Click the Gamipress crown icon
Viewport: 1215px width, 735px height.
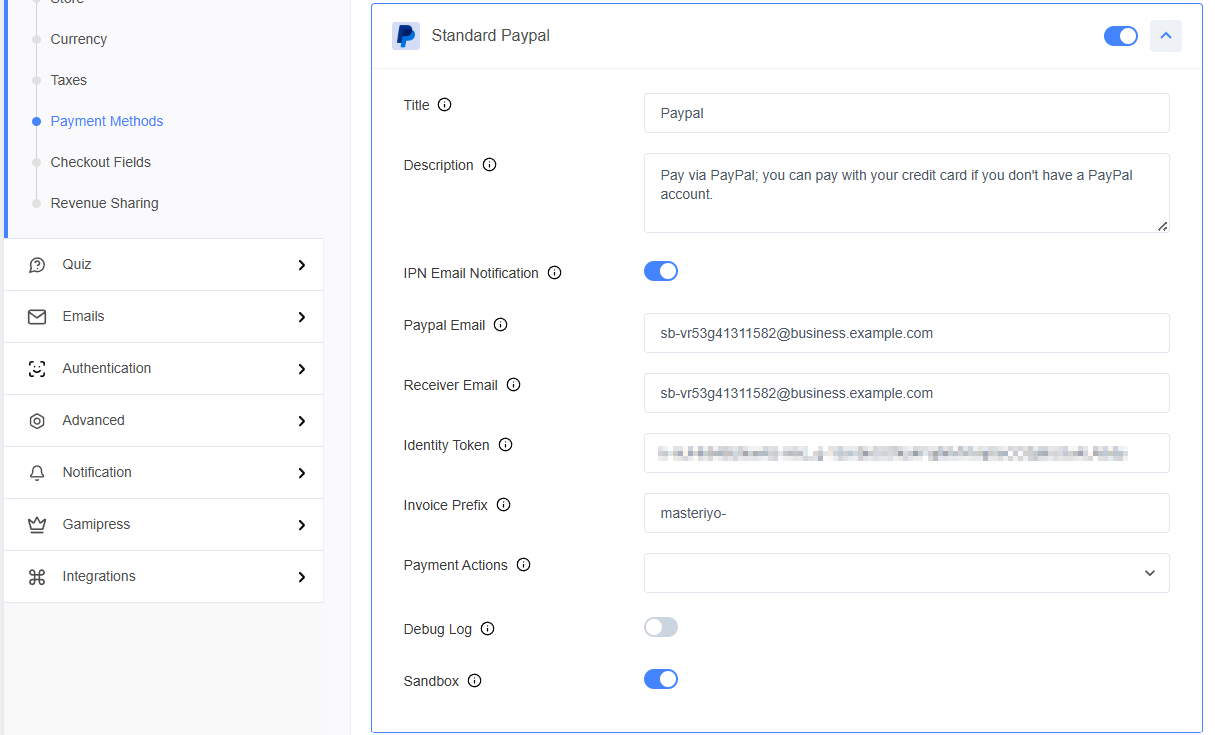[x=37, y=525]
